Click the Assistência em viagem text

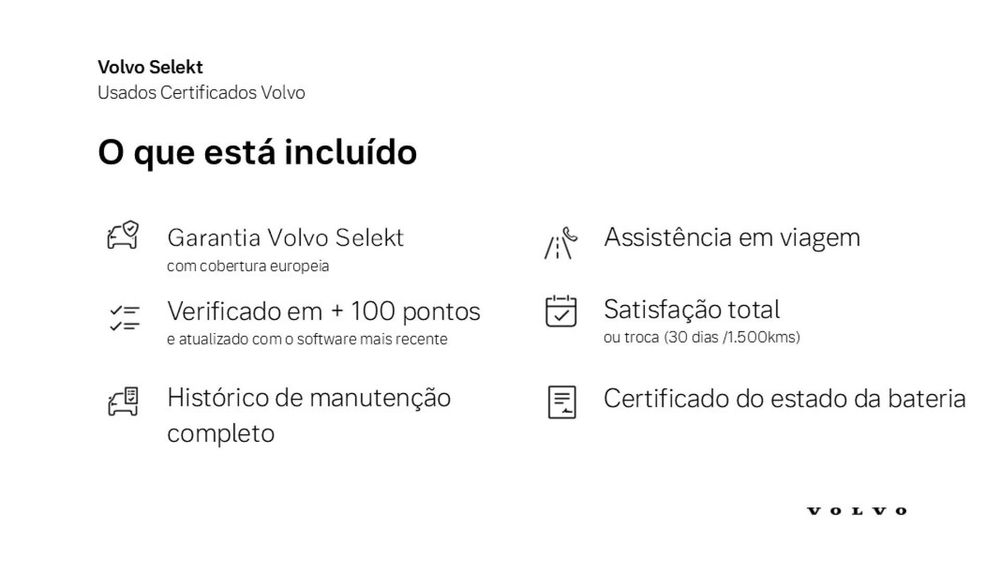click(x=732, y=238)
